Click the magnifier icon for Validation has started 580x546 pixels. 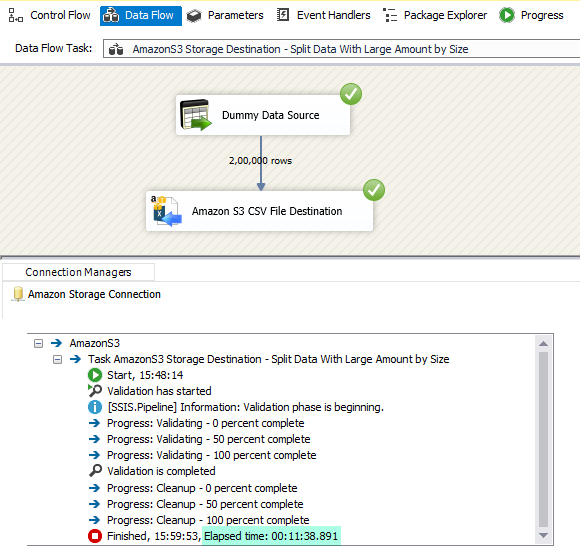(x=95, y=391)
